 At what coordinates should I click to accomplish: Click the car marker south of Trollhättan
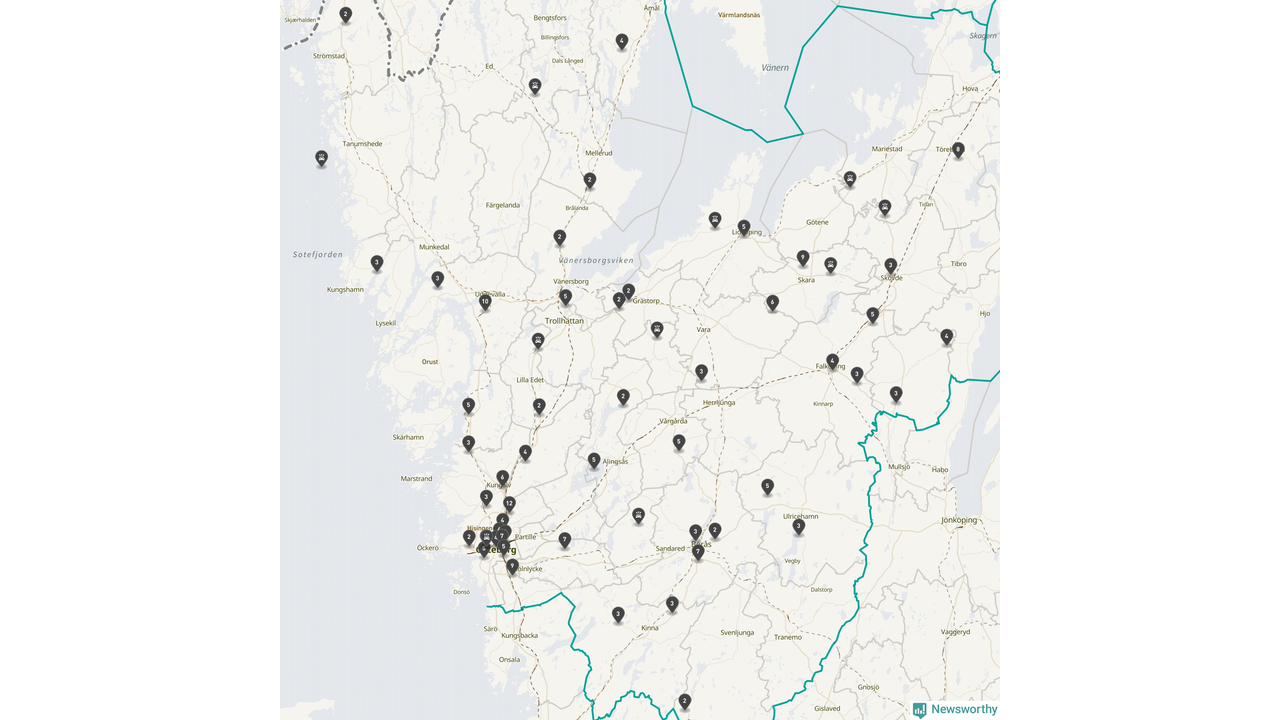click(x=538, y=342)
